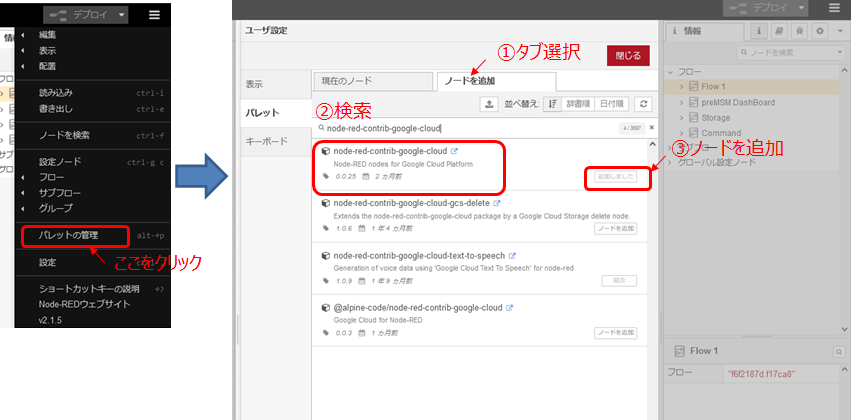Click the upload module icon button

click(x=489, y=104)
